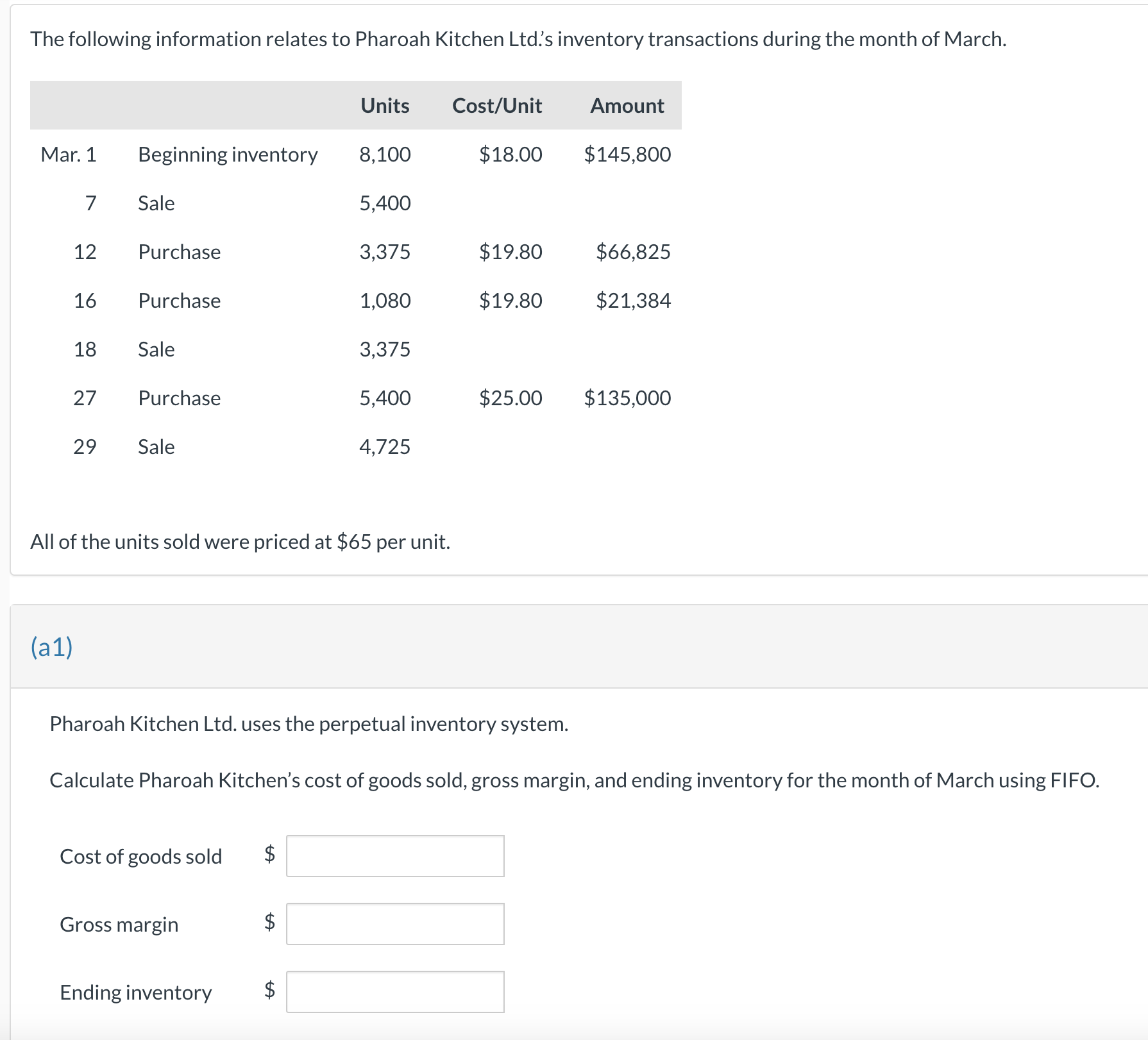Click the $65 per unit pricing sentence
Image resolution: width=1148 pixels, height=1040 pixels.
pos(240,542)
